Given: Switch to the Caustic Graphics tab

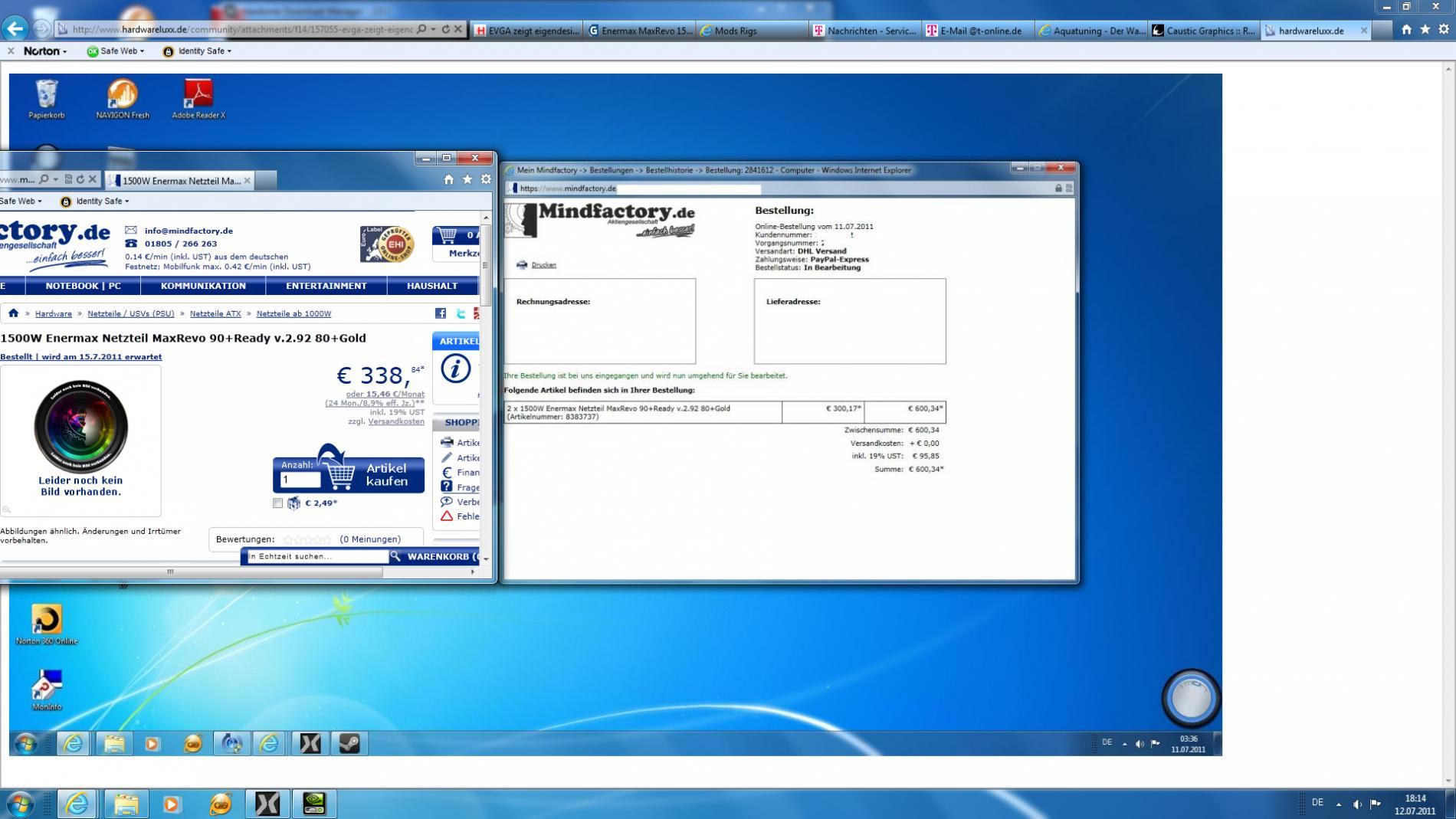Looking at the screenshot, I should pos(1204,31).
